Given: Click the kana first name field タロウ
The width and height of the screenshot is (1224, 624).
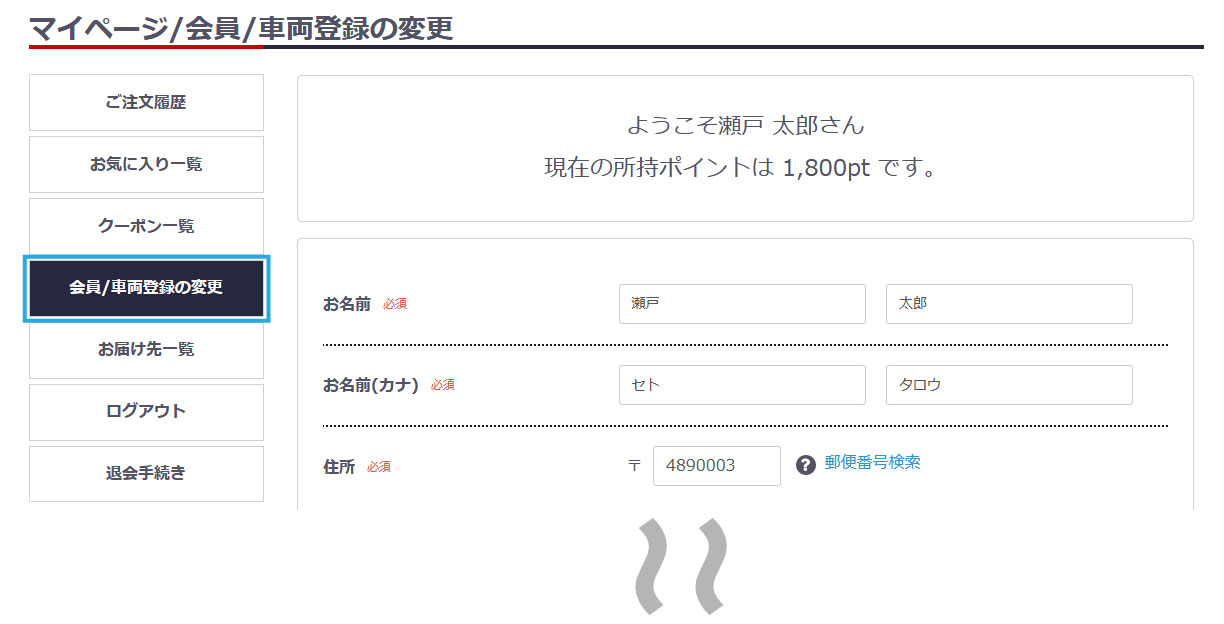Looking at the screenshot, I should [1008, 385].
